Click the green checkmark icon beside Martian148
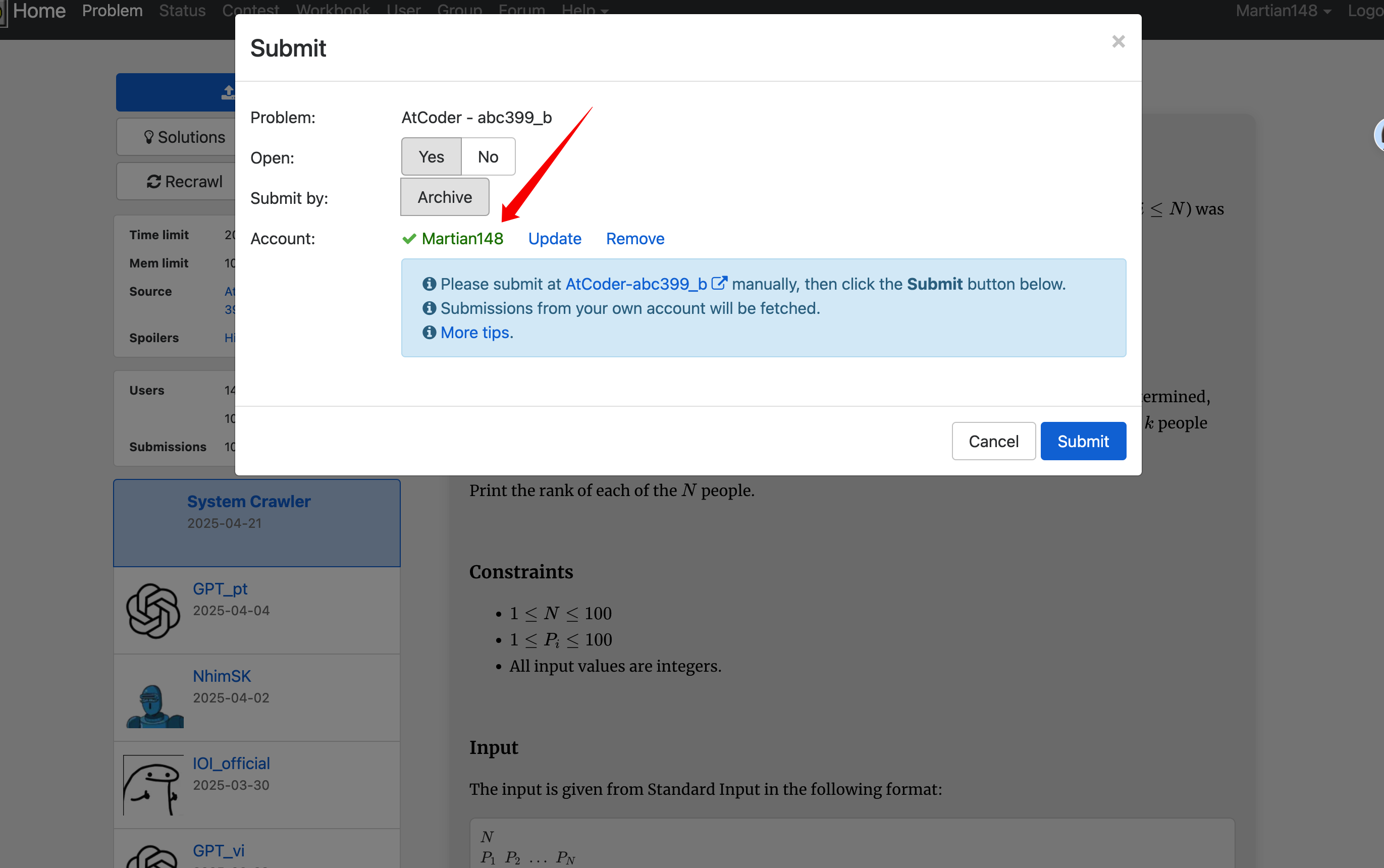 click(409, 238)
